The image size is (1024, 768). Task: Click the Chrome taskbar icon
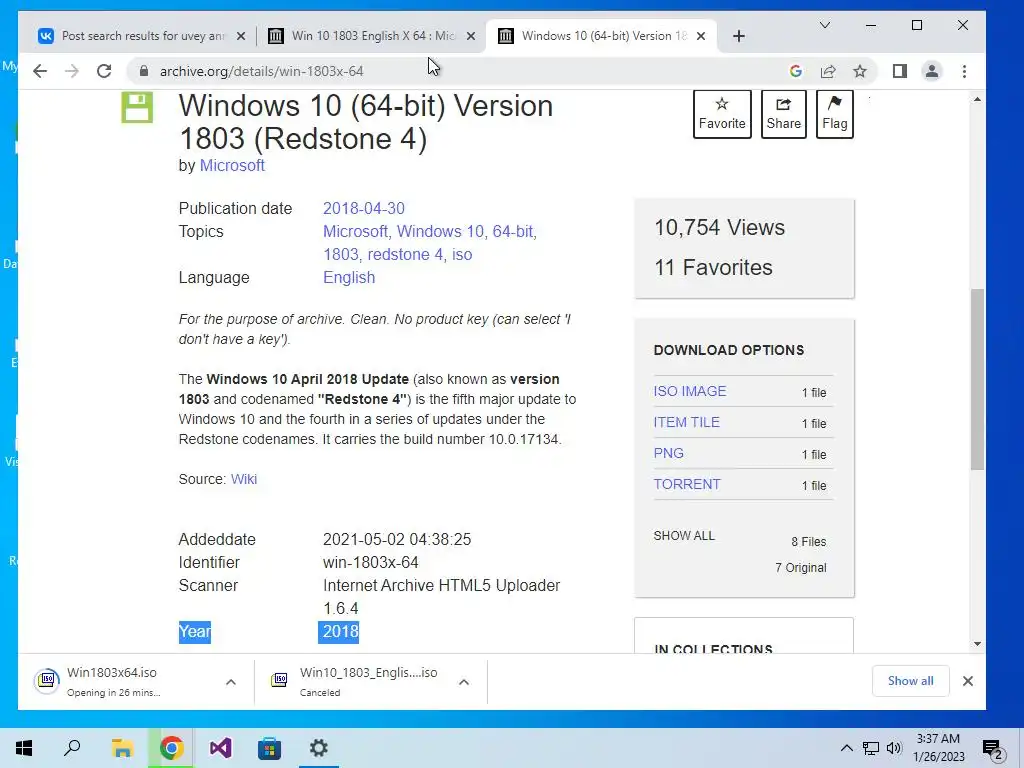pyautogui.click(x=171, y=748)
